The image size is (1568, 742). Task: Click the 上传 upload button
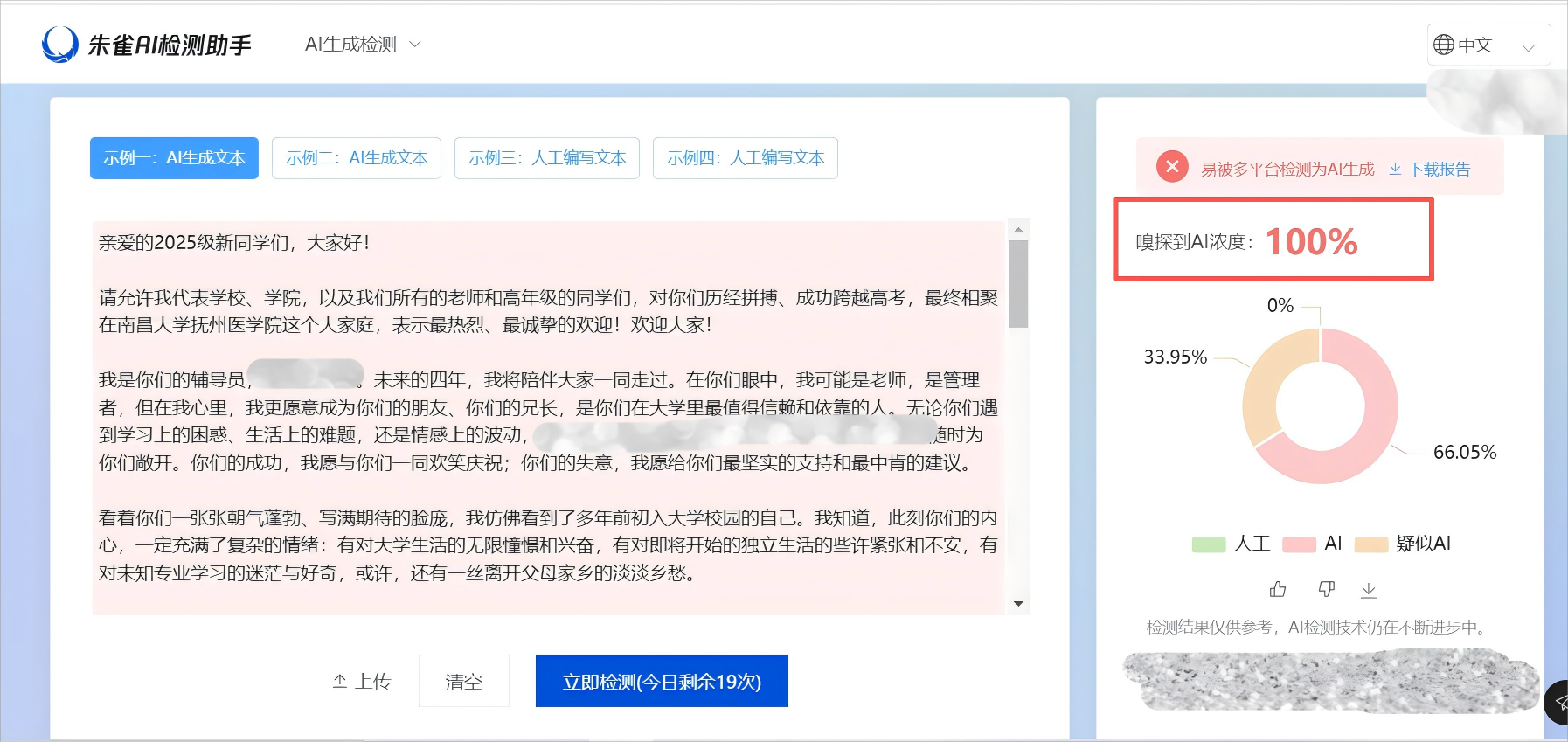click(x=362, y=682)
